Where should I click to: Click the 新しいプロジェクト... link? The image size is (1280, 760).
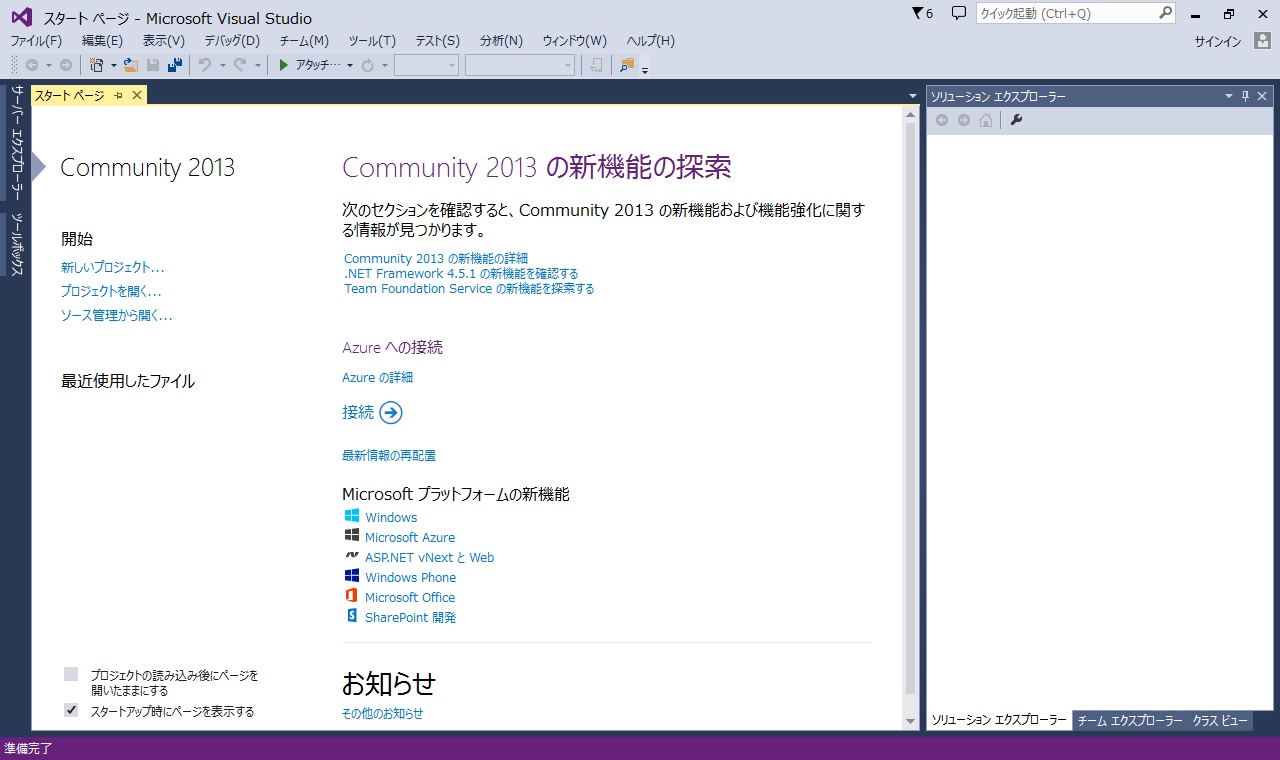(x=113, y=267)
